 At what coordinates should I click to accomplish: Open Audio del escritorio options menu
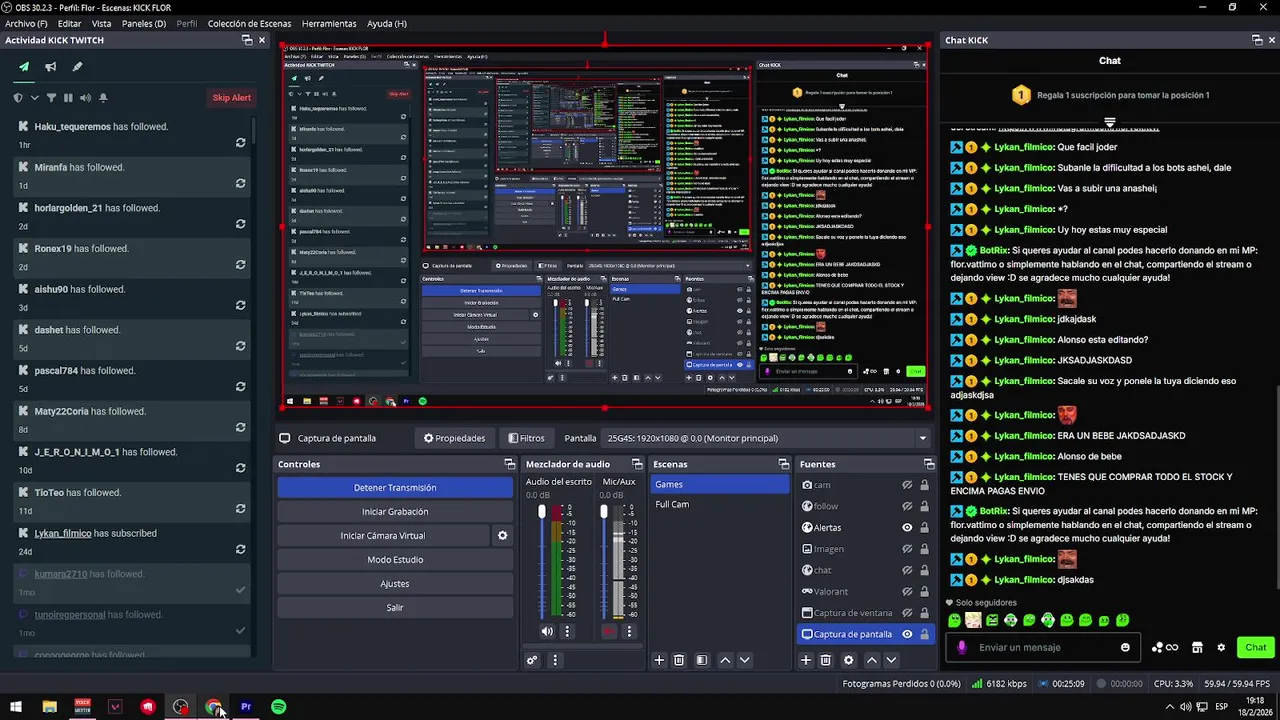[567, 631]
